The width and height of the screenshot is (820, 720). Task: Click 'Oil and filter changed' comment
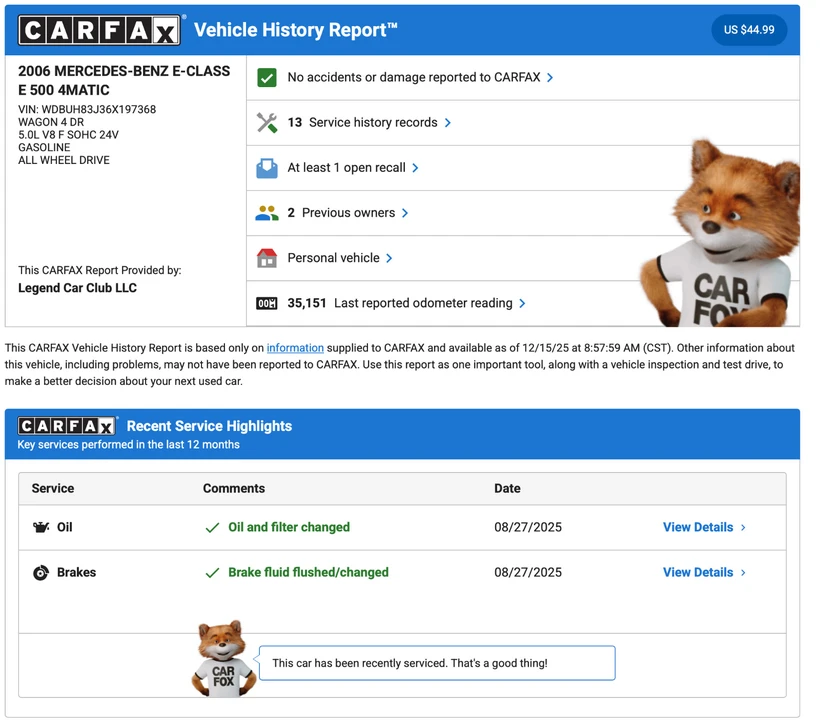pos(289,527)
